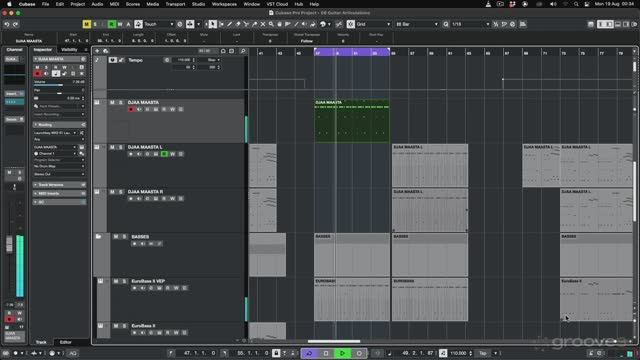640x360 pixels.
Task: Switch to the Inspector tab
Action: pos(42,50)
